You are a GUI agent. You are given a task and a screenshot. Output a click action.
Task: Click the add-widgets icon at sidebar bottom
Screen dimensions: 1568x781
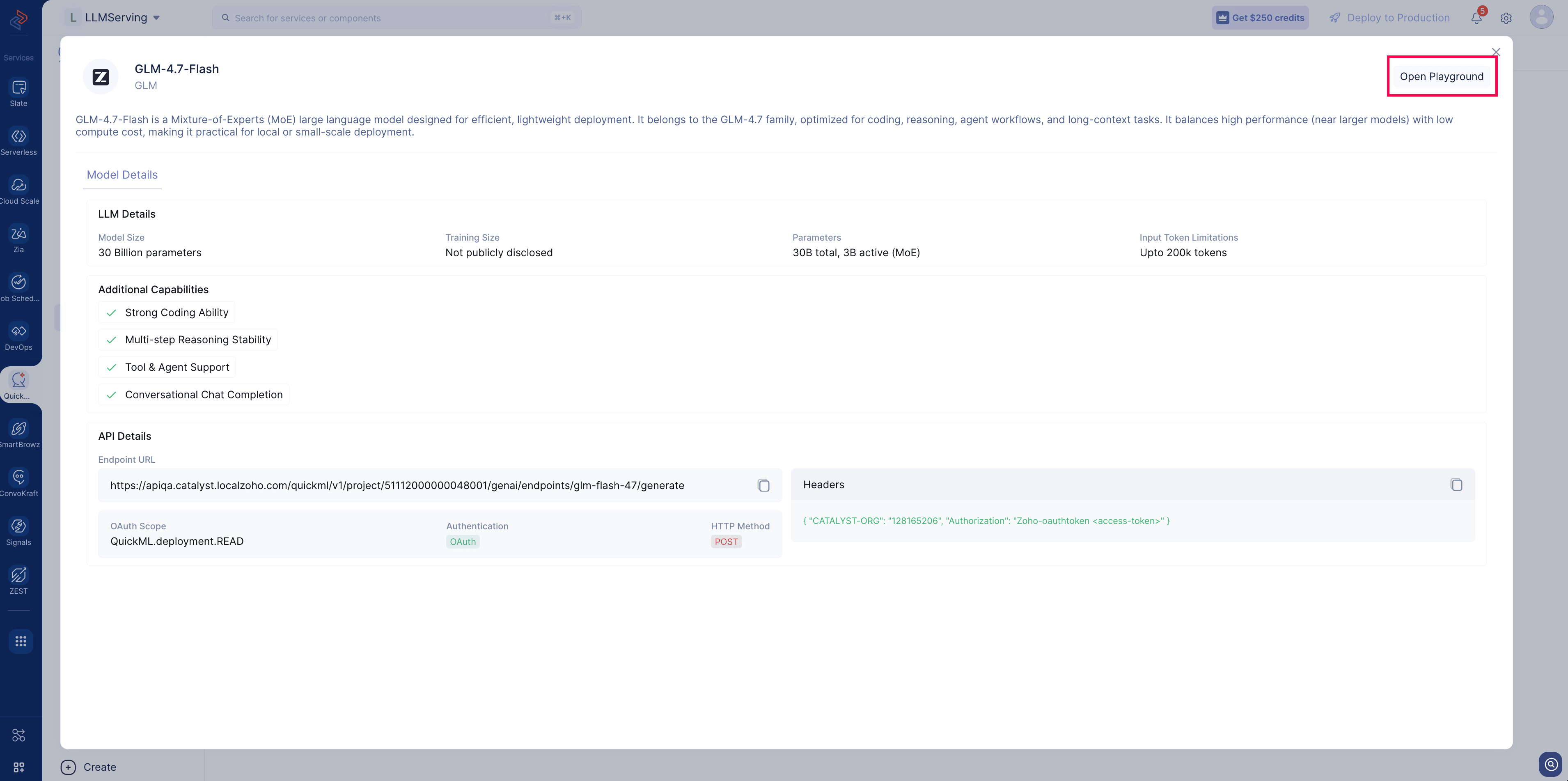point(19,767)
